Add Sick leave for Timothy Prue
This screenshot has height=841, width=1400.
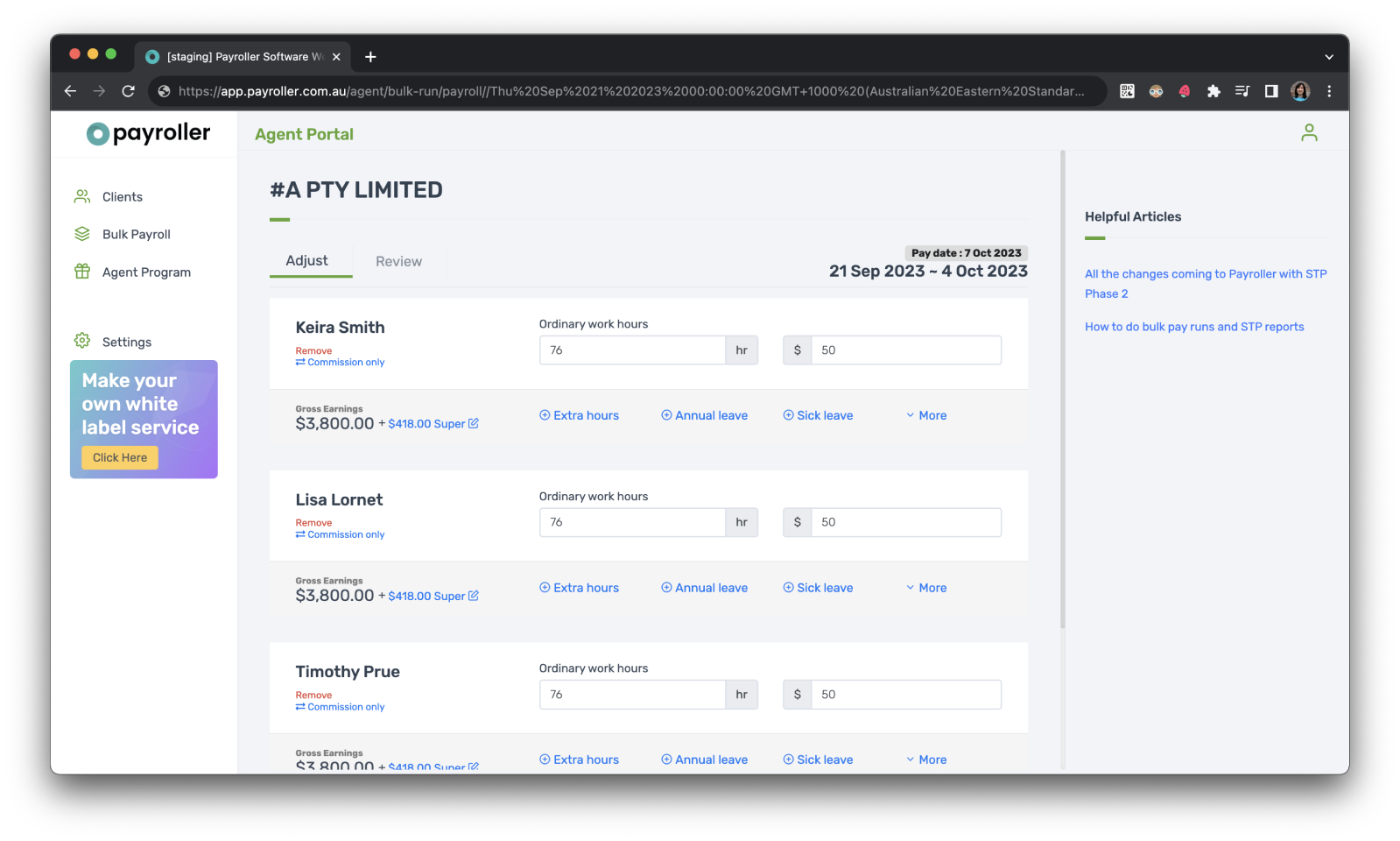click(x=818, y=760)
